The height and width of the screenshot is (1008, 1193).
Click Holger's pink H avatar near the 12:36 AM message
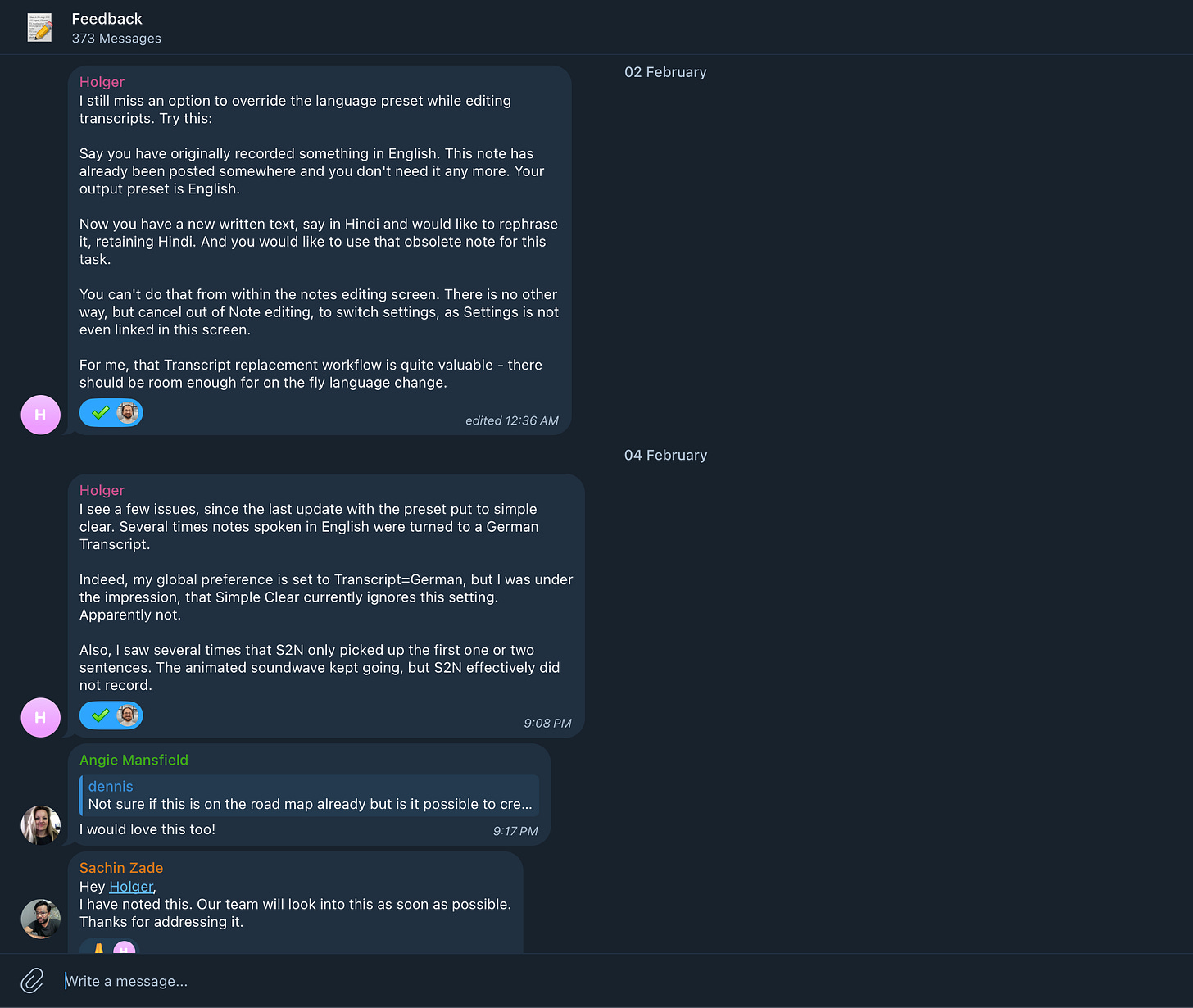coord(40,415)
